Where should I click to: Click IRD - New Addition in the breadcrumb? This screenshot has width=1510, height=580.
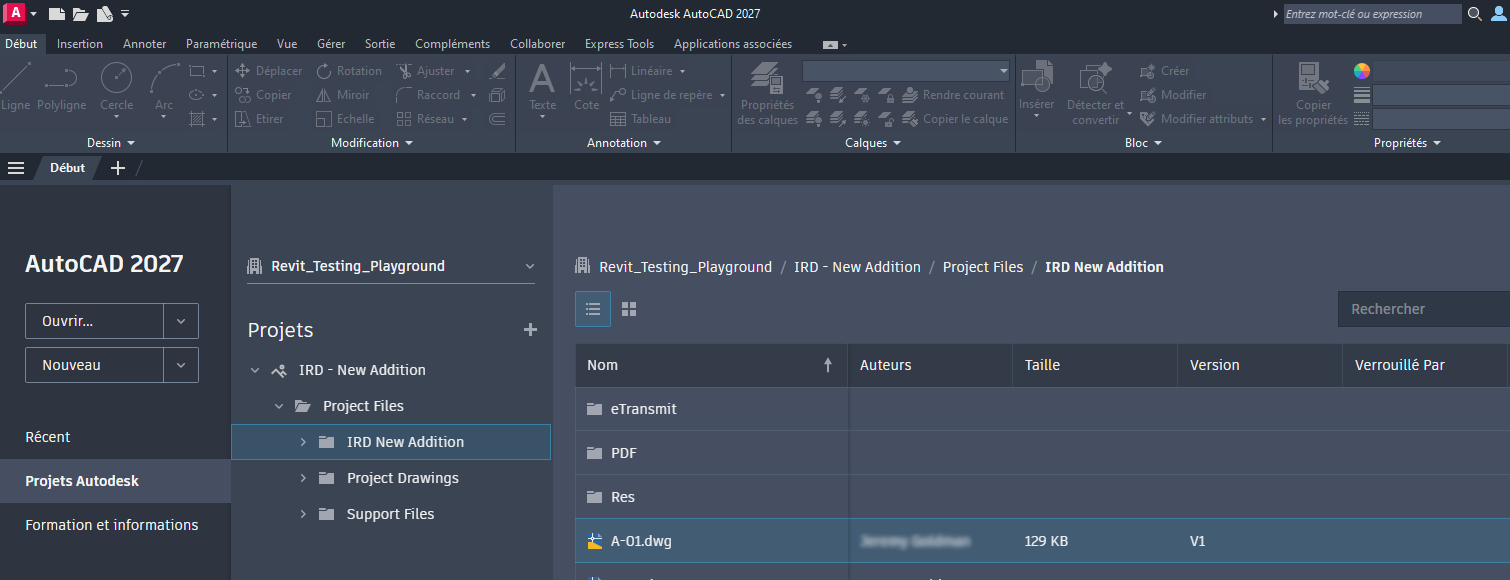point(857,267)
